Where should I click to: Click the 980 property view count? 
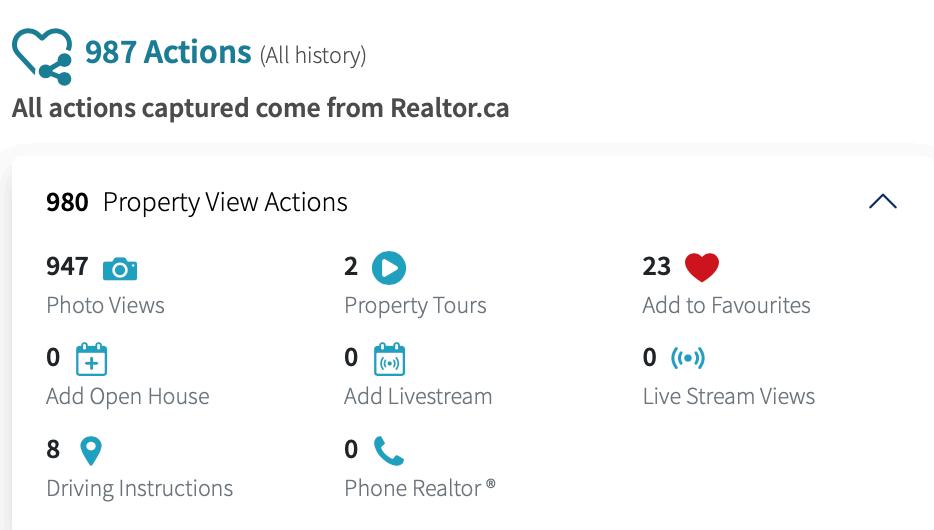click(67, 202)
